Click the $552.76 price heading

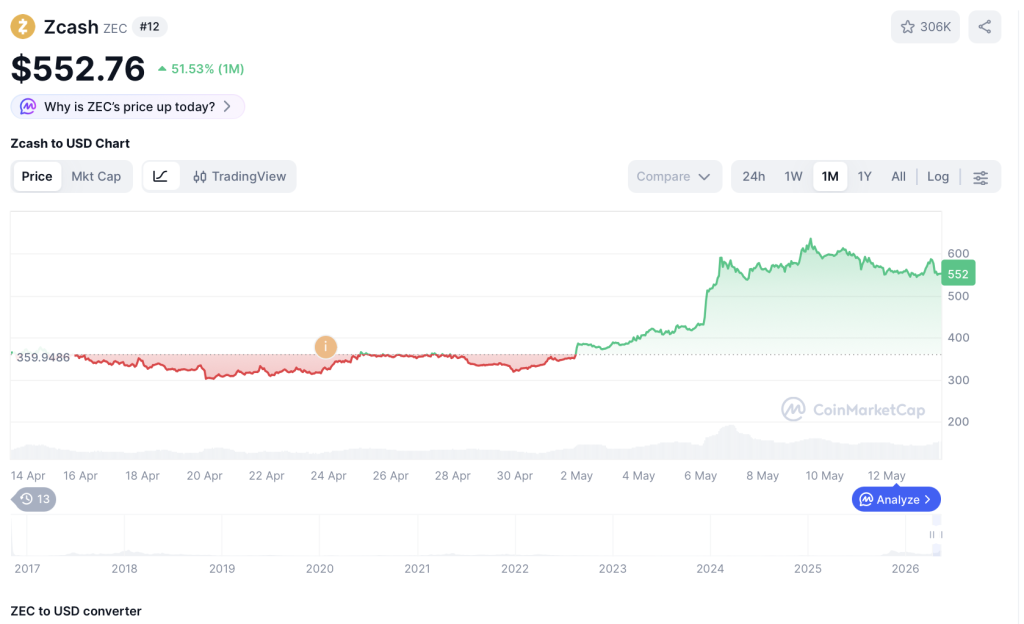coord(78,69)
